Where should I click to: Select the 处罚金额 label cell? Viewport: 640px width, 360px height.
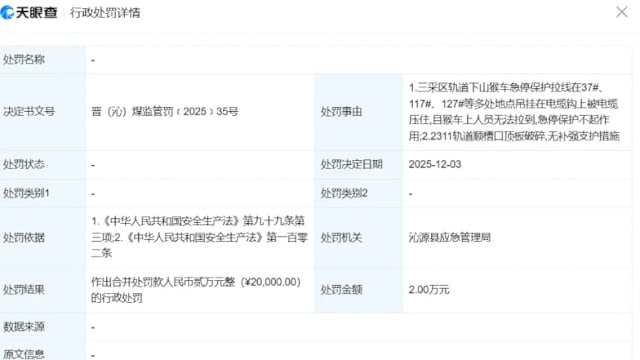(x=359, y=290)
